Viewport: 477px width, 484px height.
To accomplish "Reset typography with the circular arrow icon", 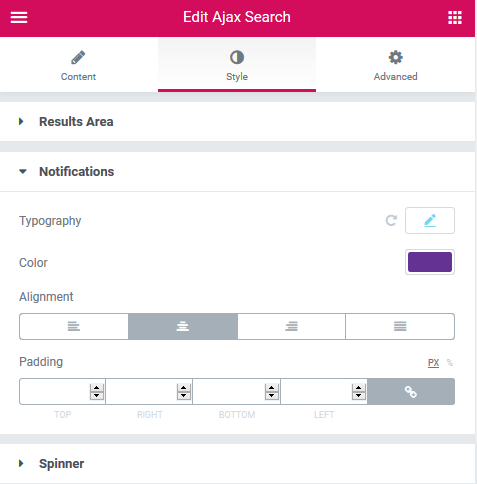I will click(391, 220).
